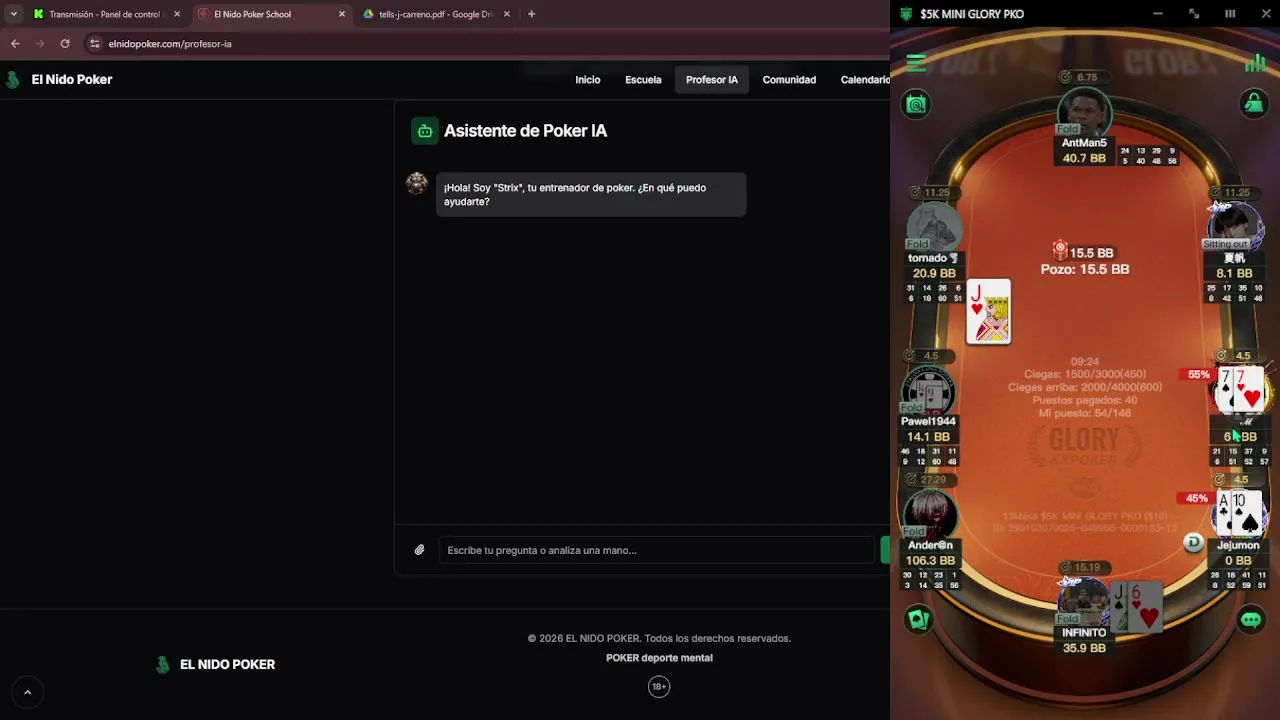1280x720 pixels.
Task: Reload the browser page
Action: (x=65, y=44)
